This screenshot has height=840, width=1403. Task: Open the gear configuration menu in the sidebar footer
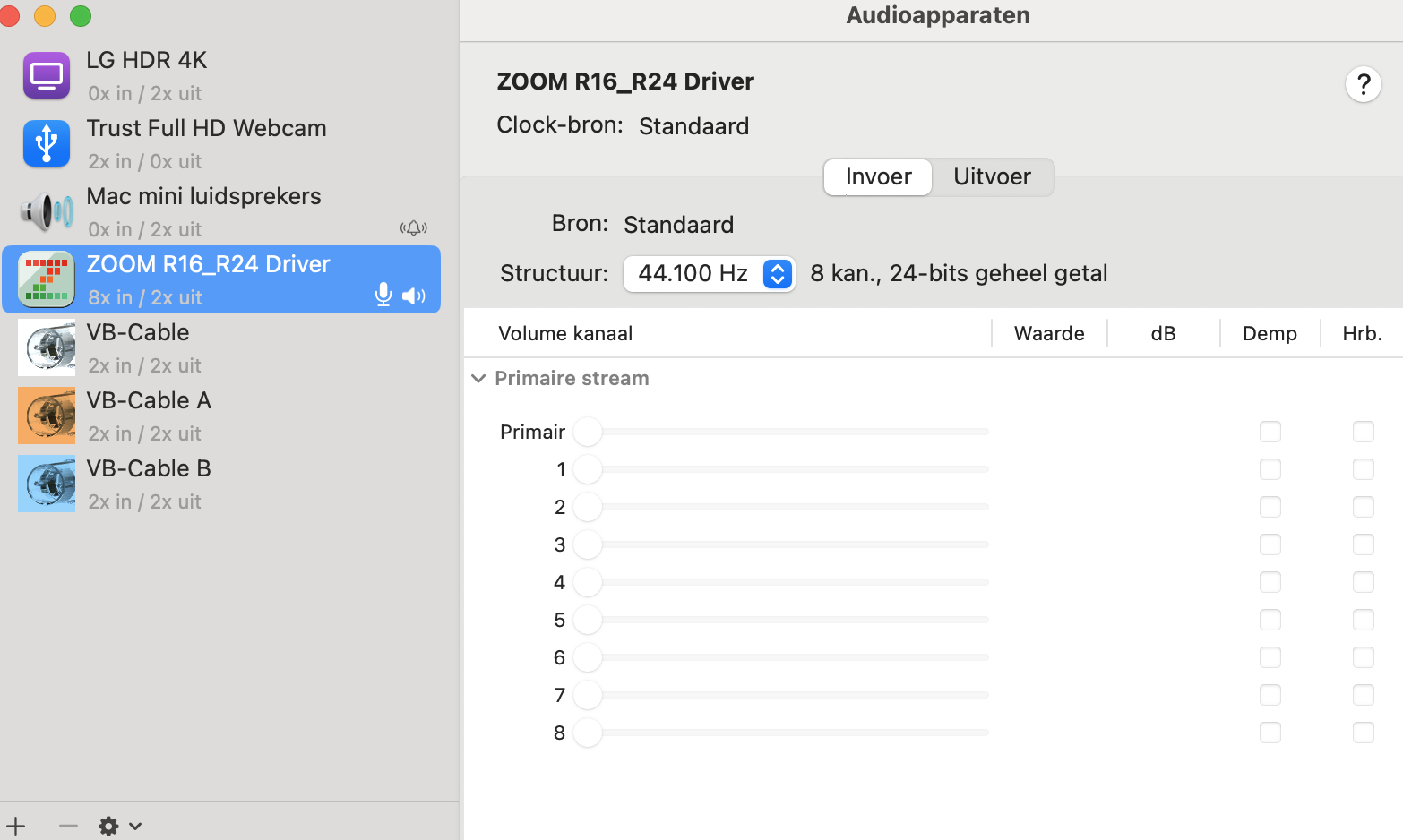pyautogui.click(x=108, y=826)
